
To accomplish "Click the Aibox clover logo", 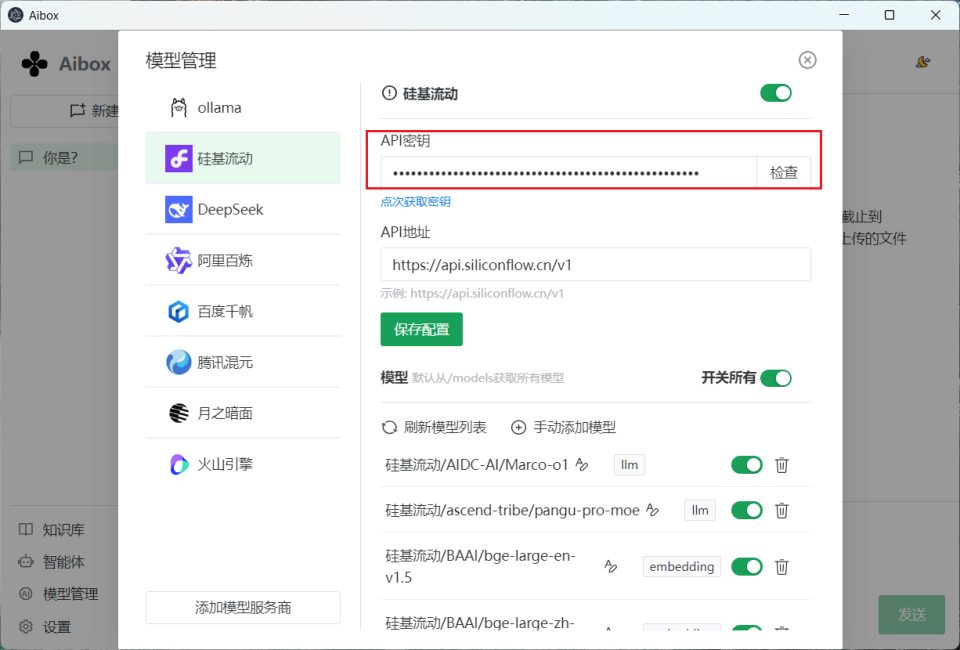I will pos(34,64).
